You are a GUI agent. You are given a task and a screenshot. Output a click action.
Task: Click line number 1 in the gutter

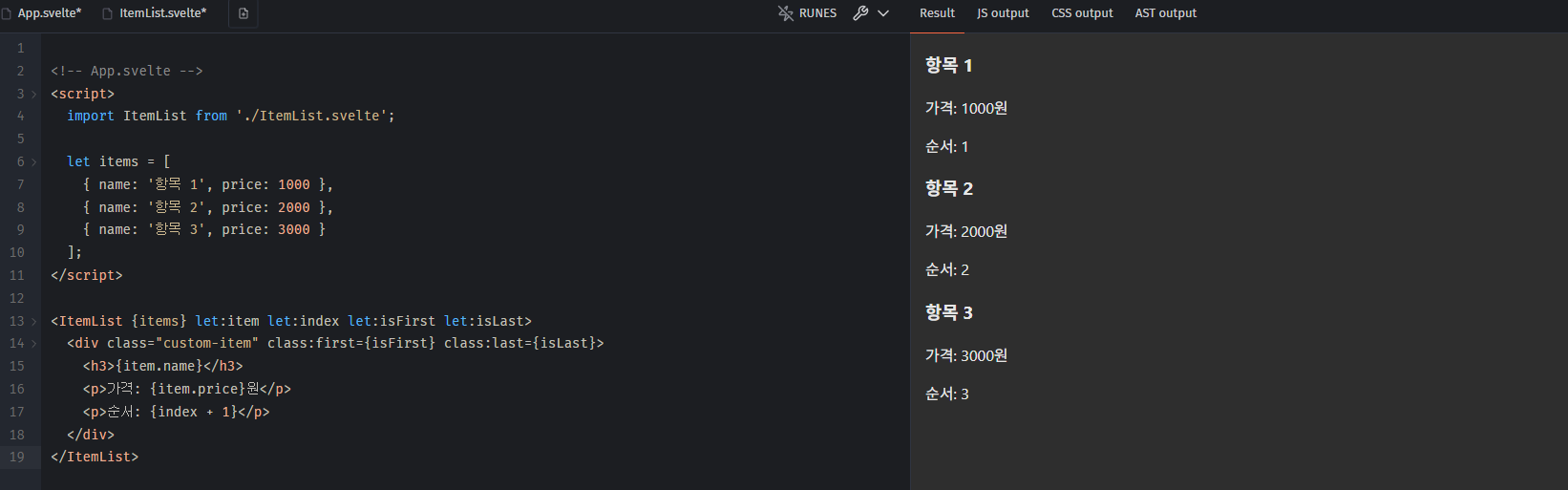pos(20,48)
